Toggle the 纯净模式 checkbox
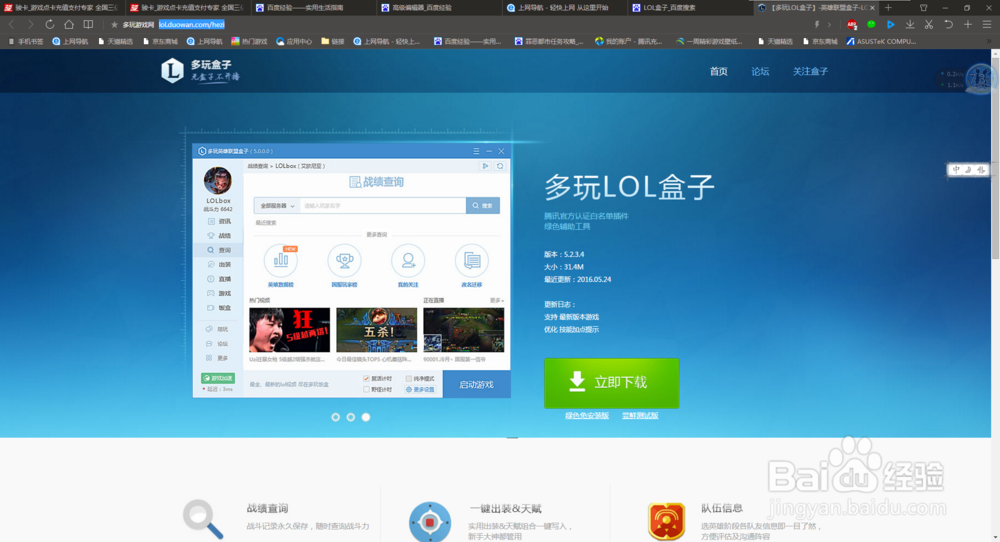The height and width of the screenshot is (542, 1000). [x=409, y=379]
